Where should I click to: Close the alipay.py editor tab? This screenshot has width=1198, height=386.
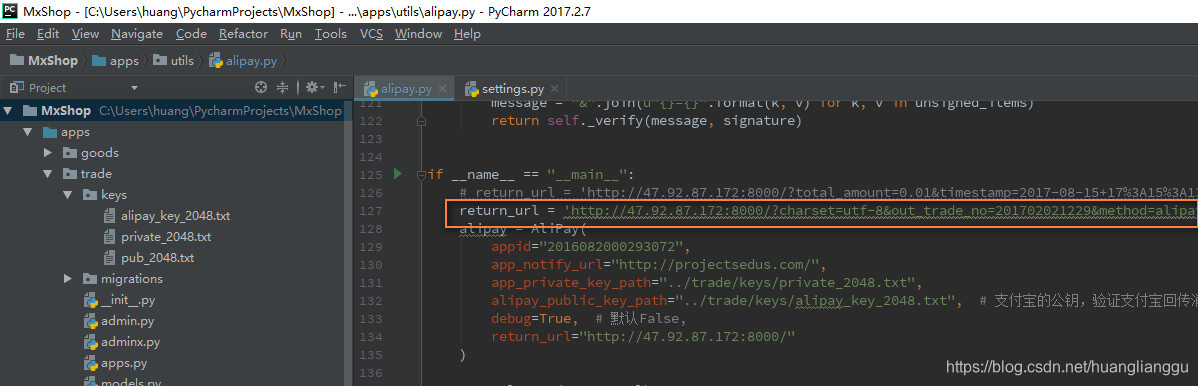pyautogui.click(x=442, y=89)
